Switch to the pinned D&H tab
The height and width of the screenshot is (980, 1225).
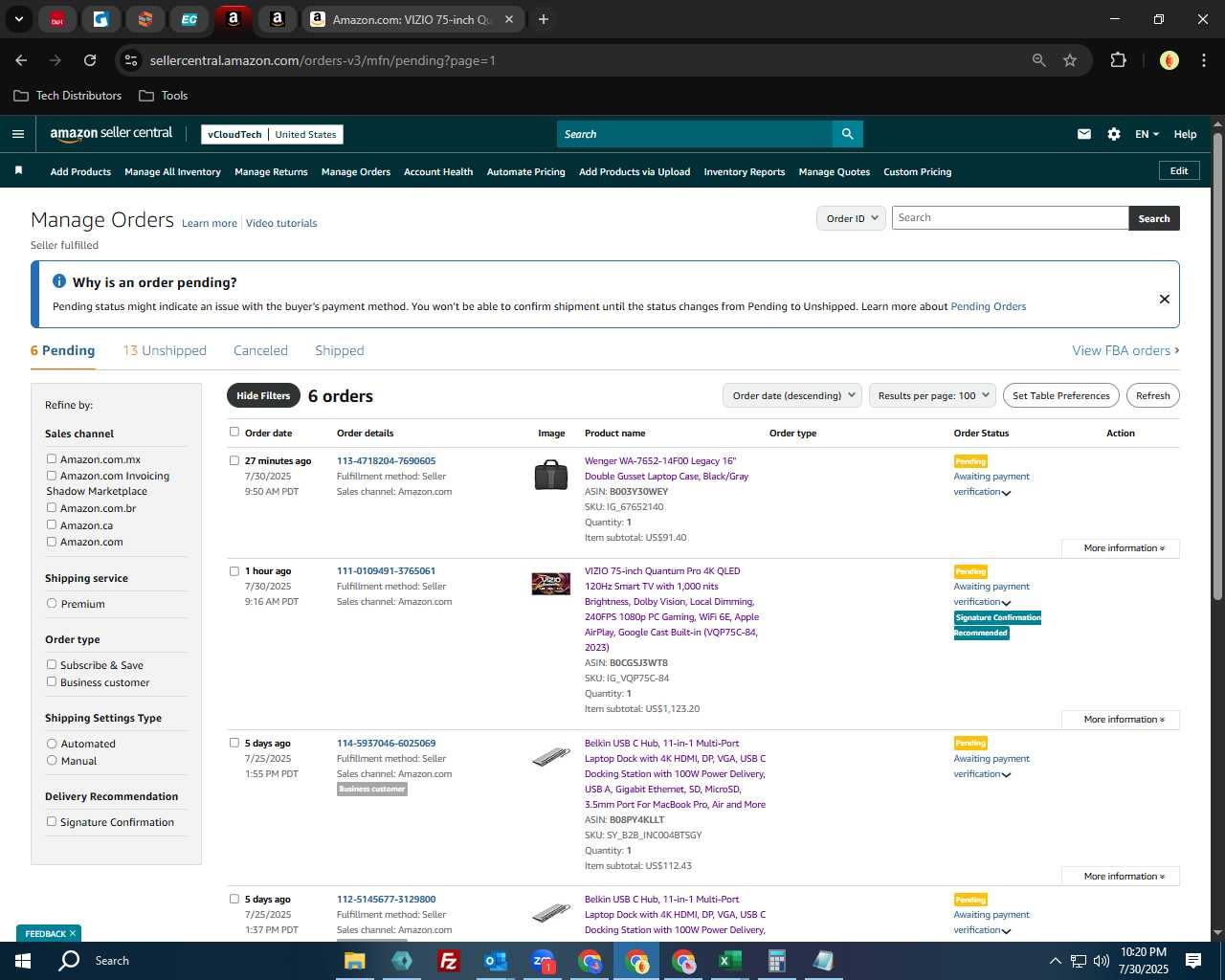[x=57, y=19]
